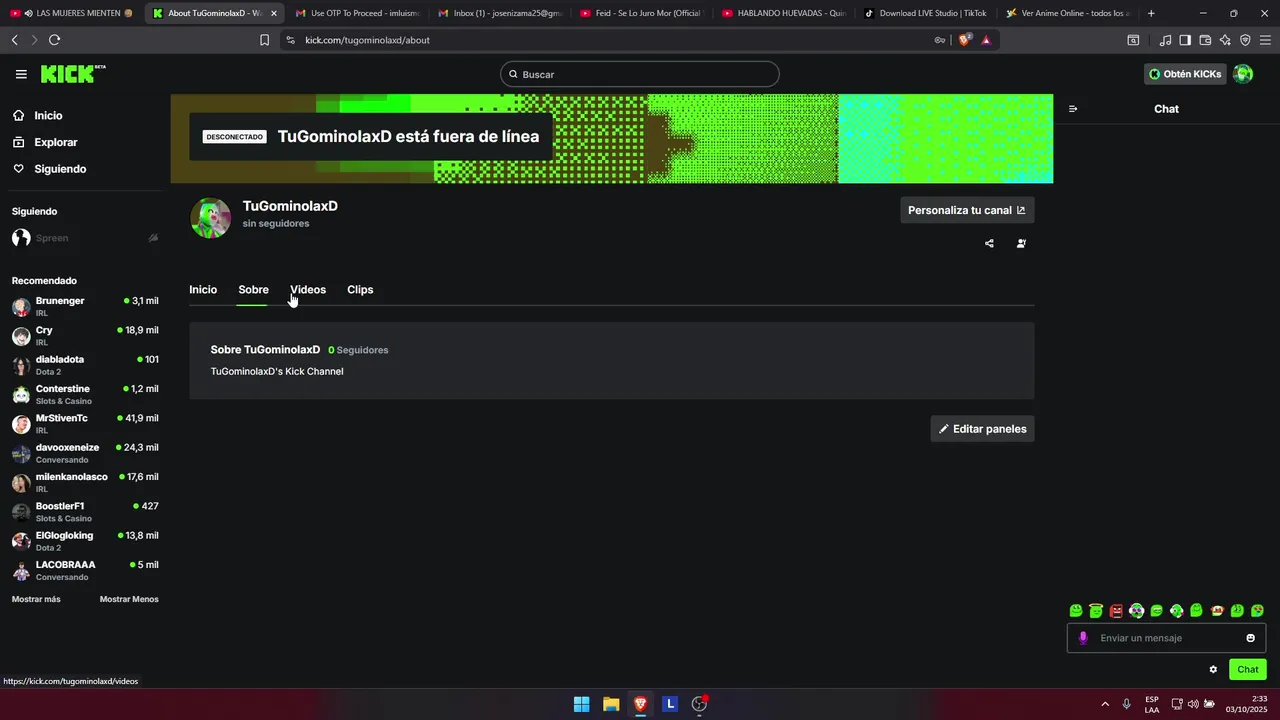
Task: Select the Sobre channel tab
Action: click(253, 290)
